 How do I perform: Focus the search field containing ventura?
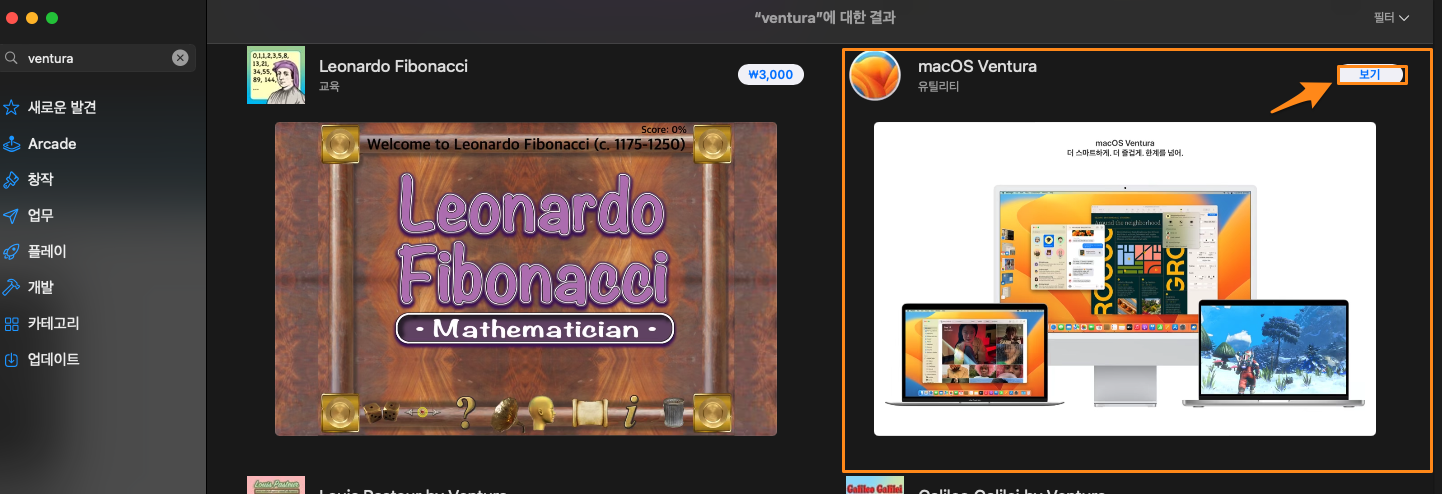pyautogui.click(x=97, y=58)
